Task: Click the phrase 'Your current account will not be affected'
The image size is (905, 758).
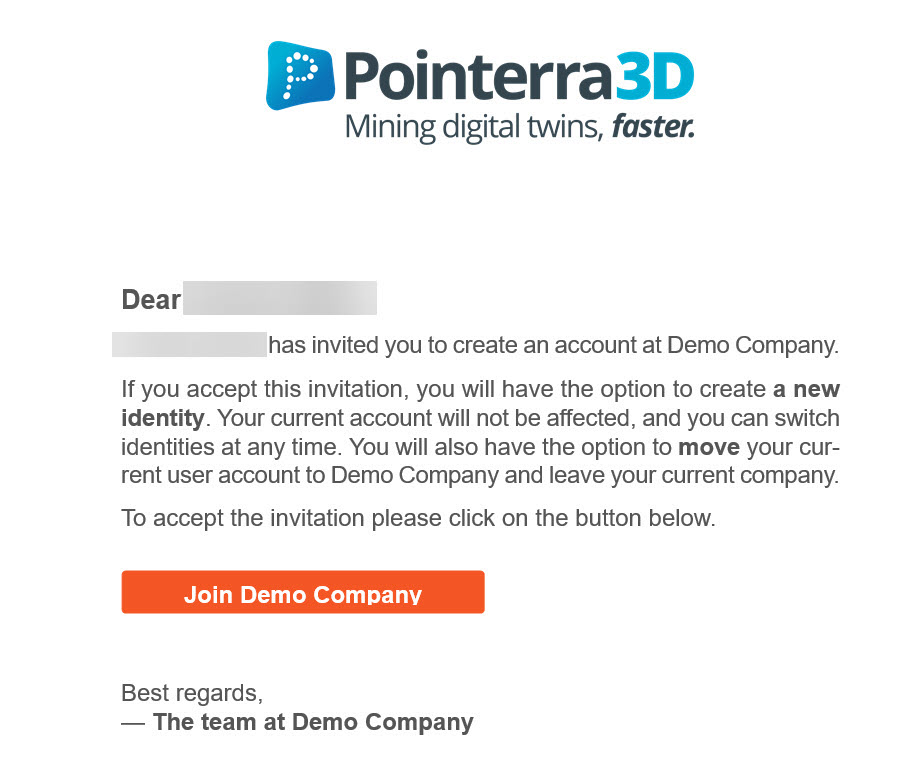Action: [423, 418]
